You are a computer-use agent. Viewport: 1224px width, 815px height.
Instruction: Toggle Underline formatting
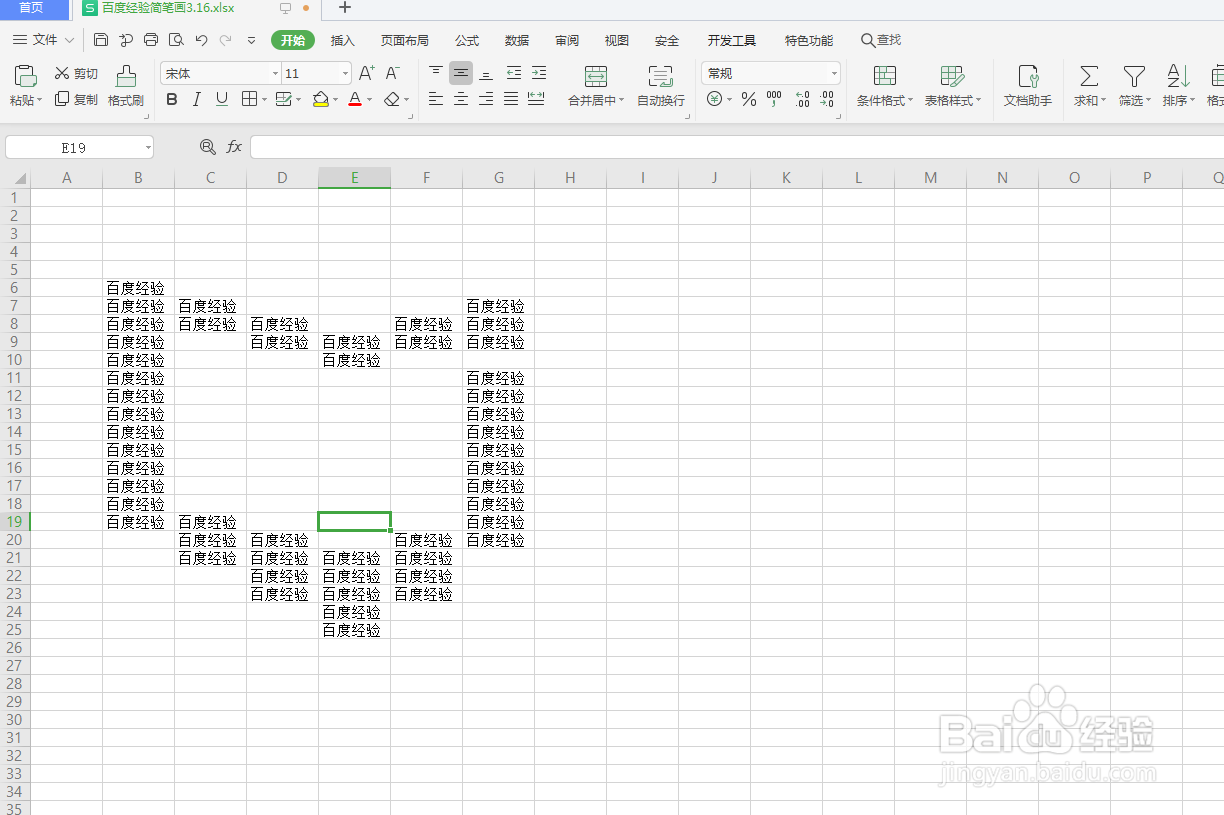(222, 99)
